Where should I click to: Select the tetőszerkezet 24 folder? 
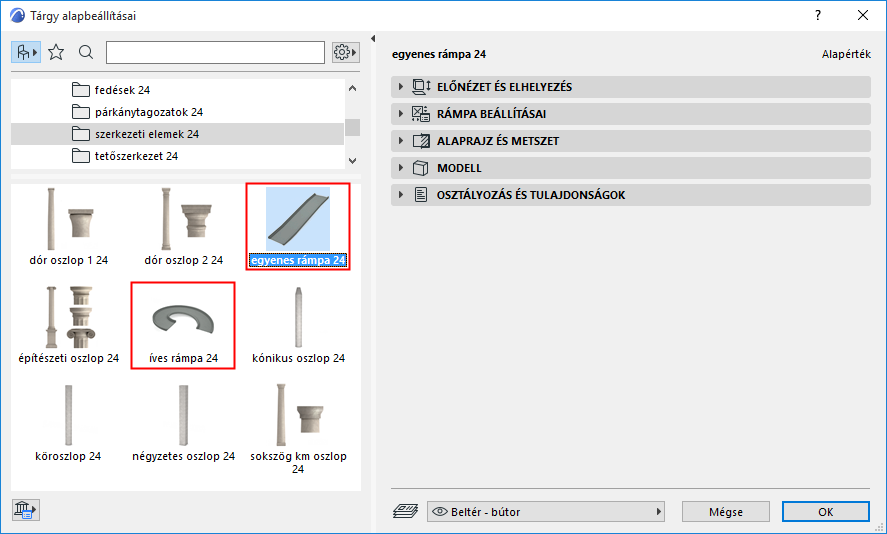click(x=178, y=156)
